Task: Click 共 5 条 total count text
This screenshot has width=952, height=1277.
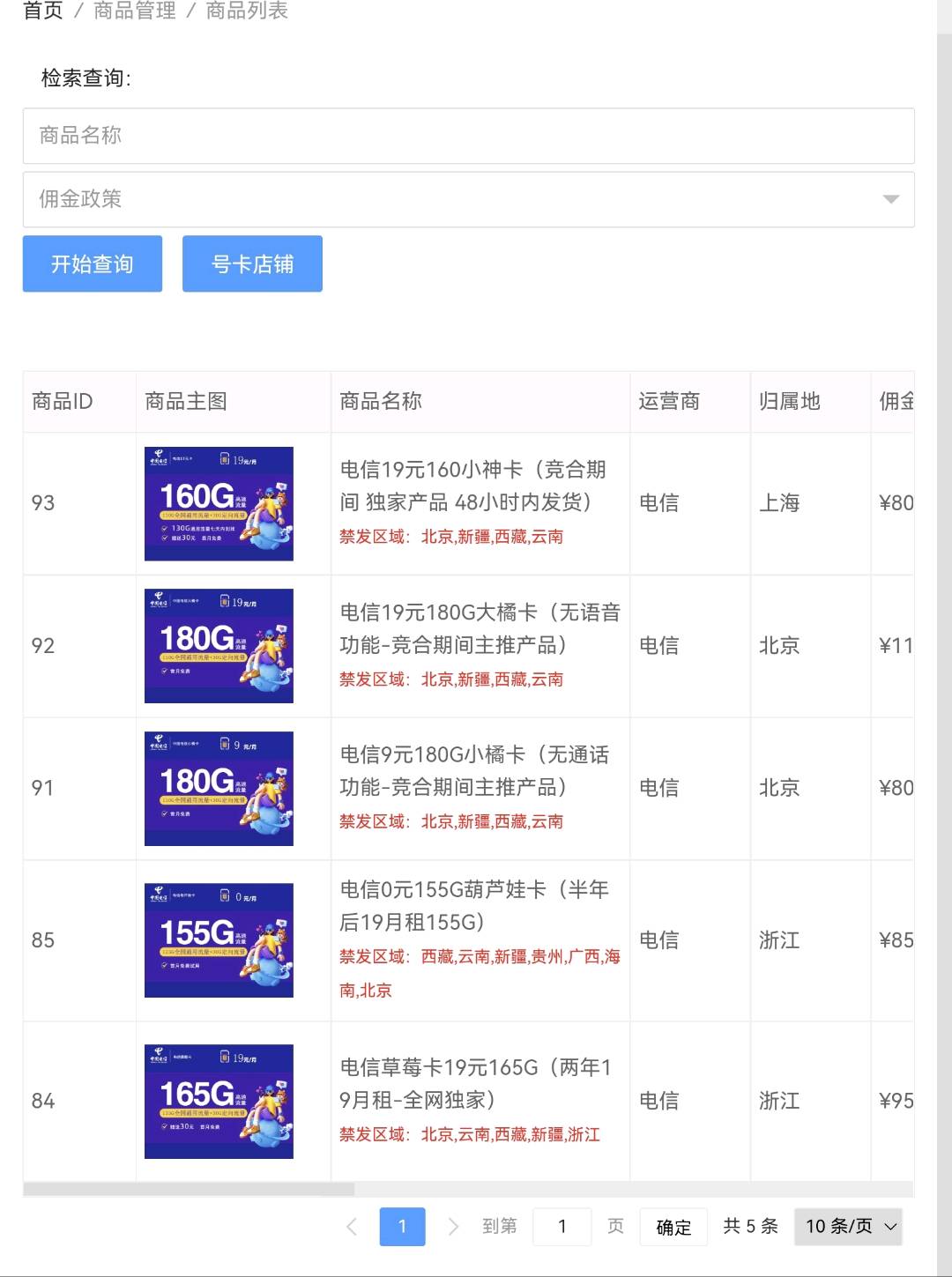Action: click(x=751, y=1227)
